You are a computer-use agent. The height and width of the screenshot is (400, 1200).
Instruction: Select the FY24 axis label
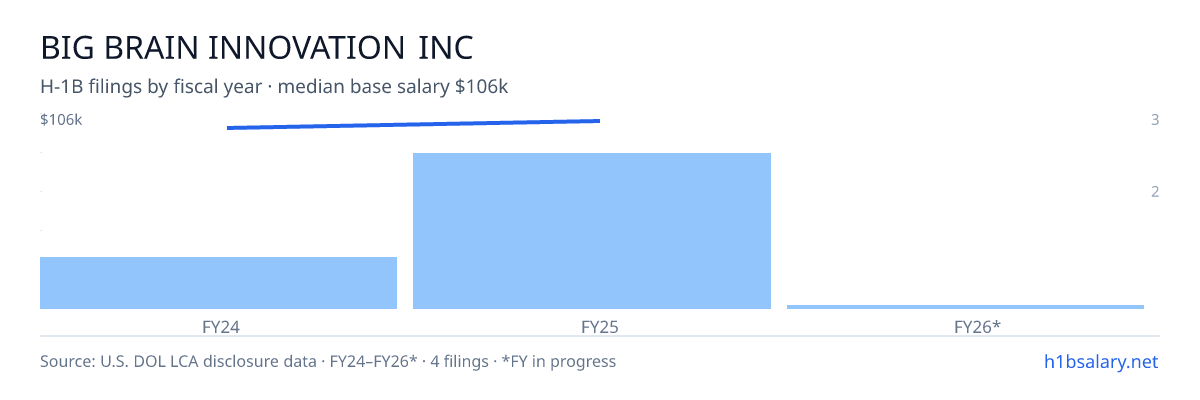click(219, 326)
